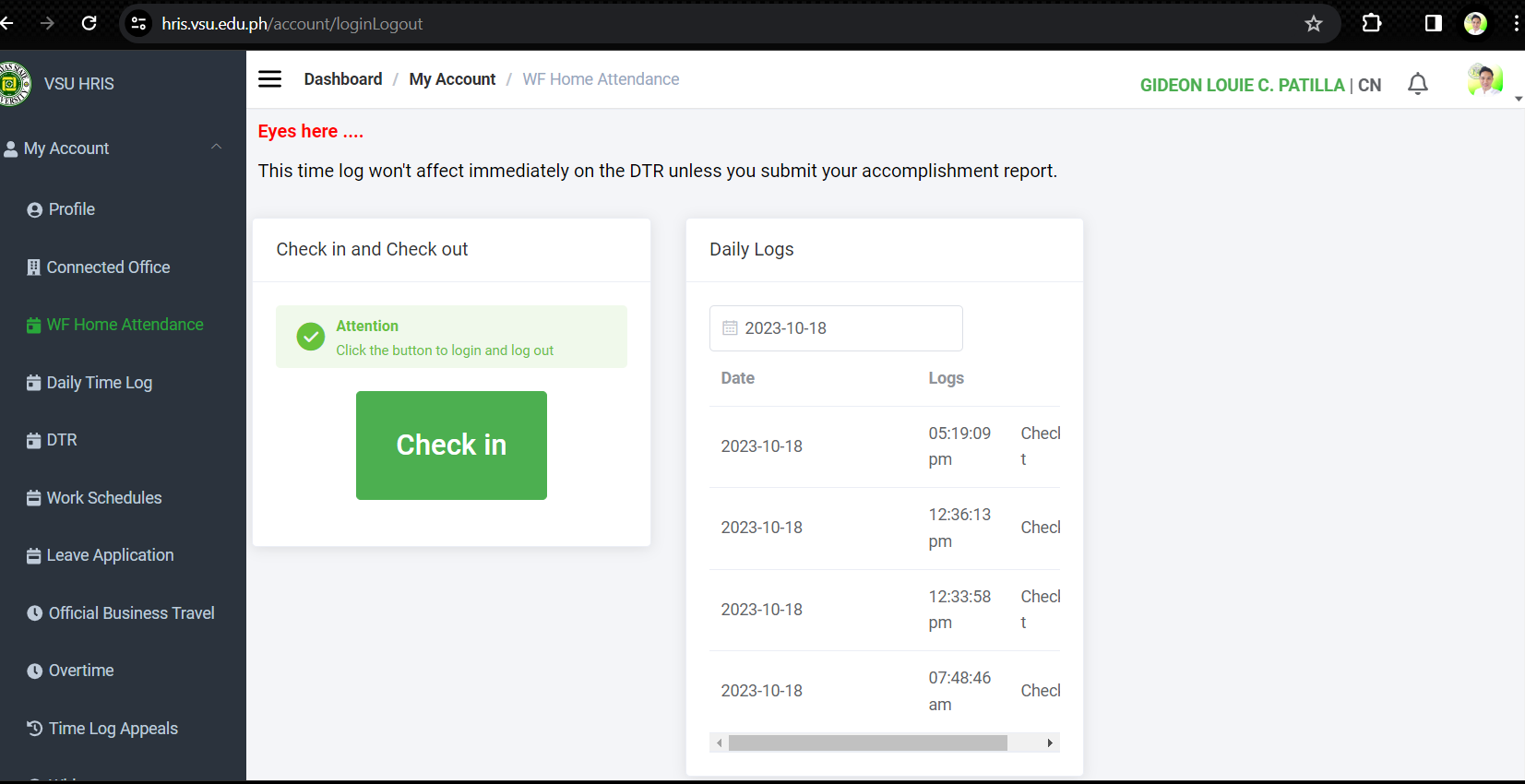Click the browser address bar URL
This screenshot has width=1525, height=784.
292,24
